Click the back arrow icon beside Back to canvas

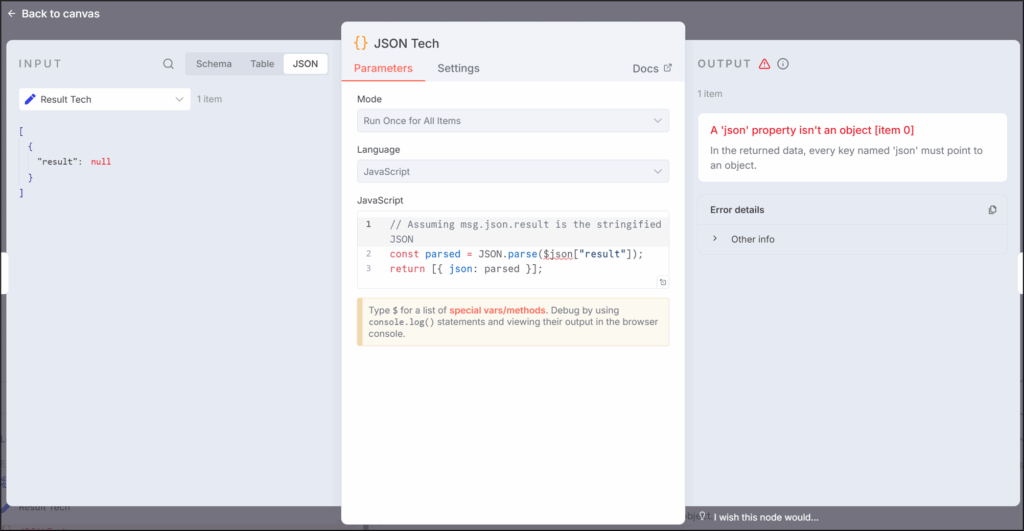(x=11, y=13)
